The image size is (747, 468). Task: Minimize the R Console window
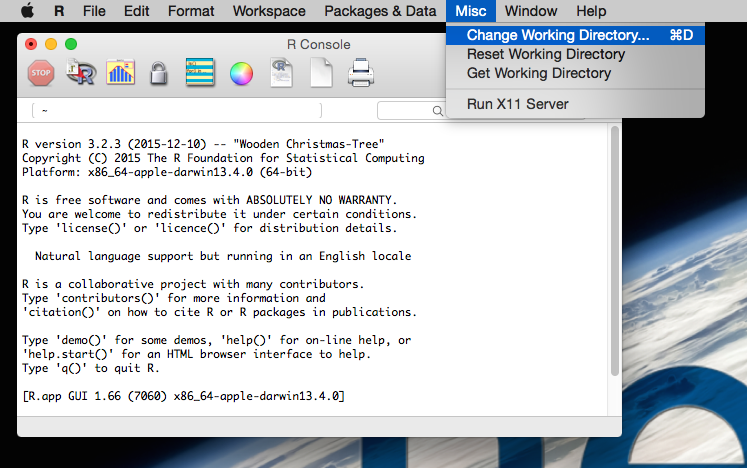[51, 44]
